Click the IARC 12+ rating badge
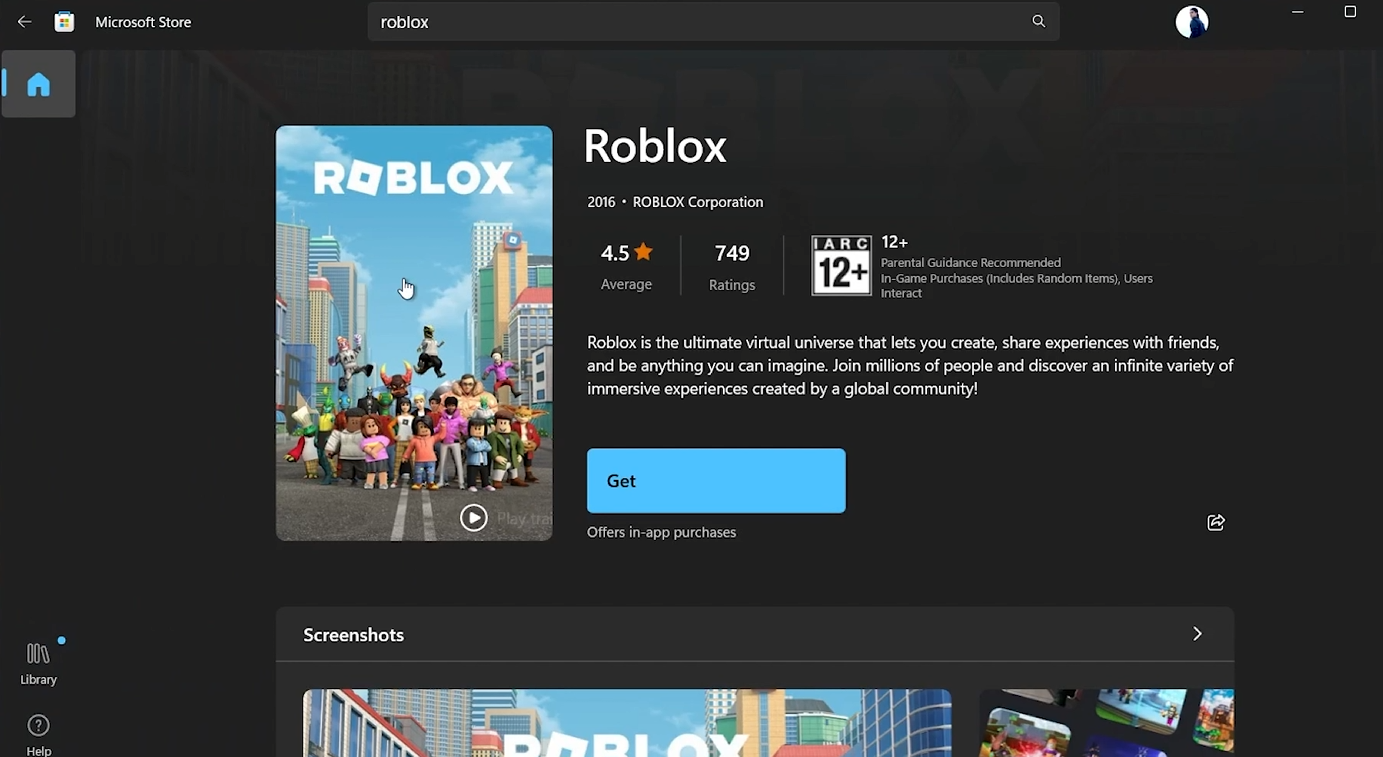Screen dimensions: 1383x757 tap(841, 265)
